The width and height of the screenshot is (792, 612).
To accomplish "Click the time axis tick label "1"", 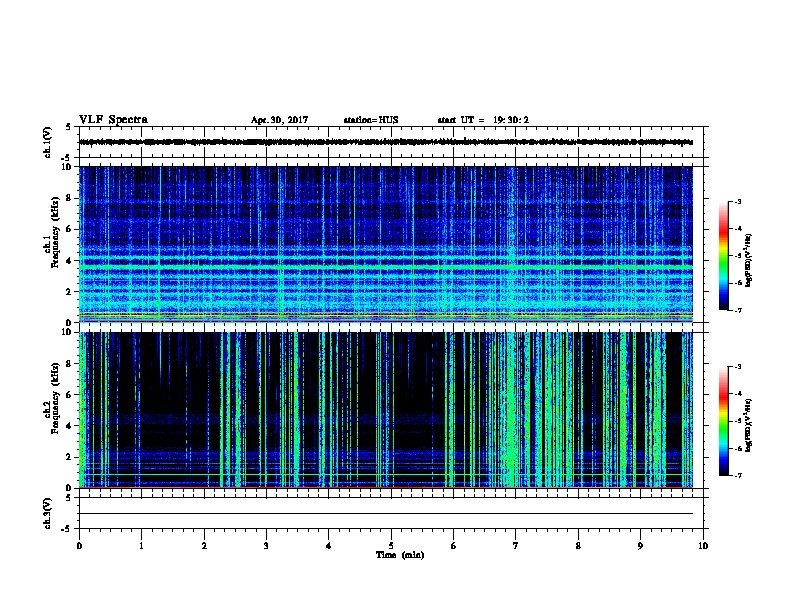I will 141,545.
